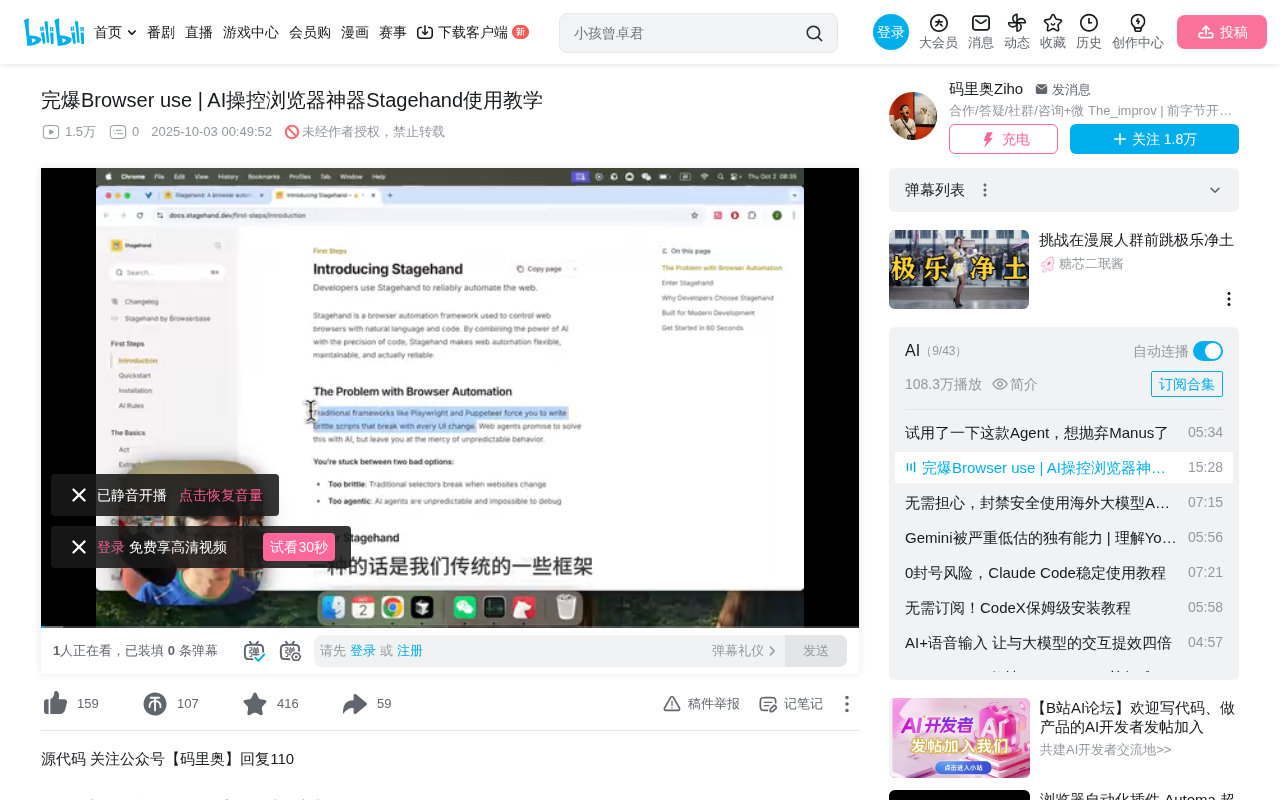Click the 投稿 upload button
Screen dimensions: 1280x800
tap(1222, 32)
